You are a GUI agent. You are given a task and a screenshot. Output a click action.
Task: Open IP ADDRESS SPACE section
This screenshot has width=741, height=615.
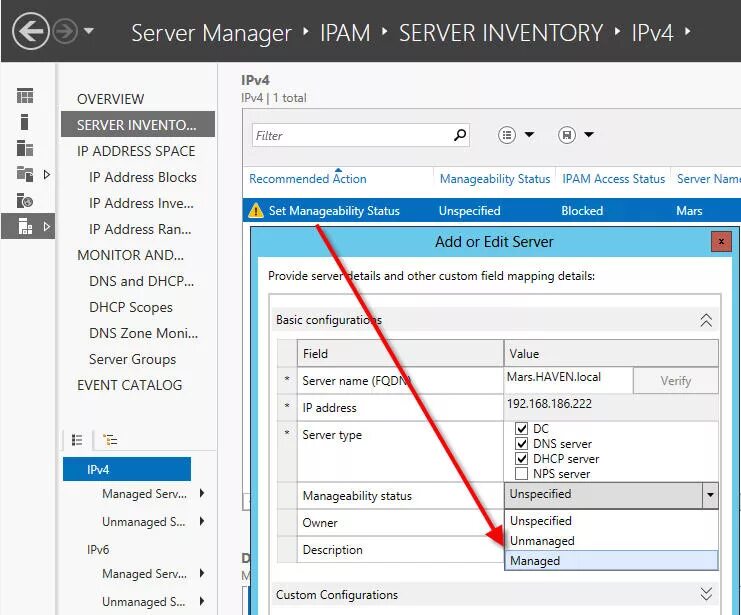[136, 151]
